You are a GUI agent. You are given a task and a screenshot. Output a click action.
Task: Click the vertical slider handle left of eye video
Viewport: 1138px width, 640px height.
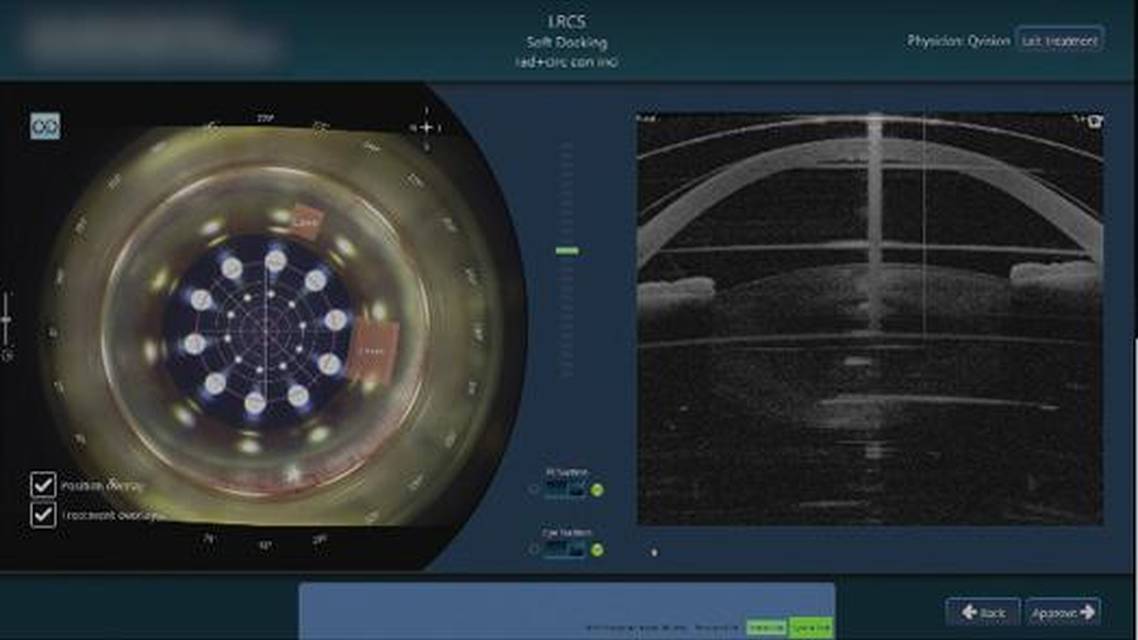click(x=7, y=320)
